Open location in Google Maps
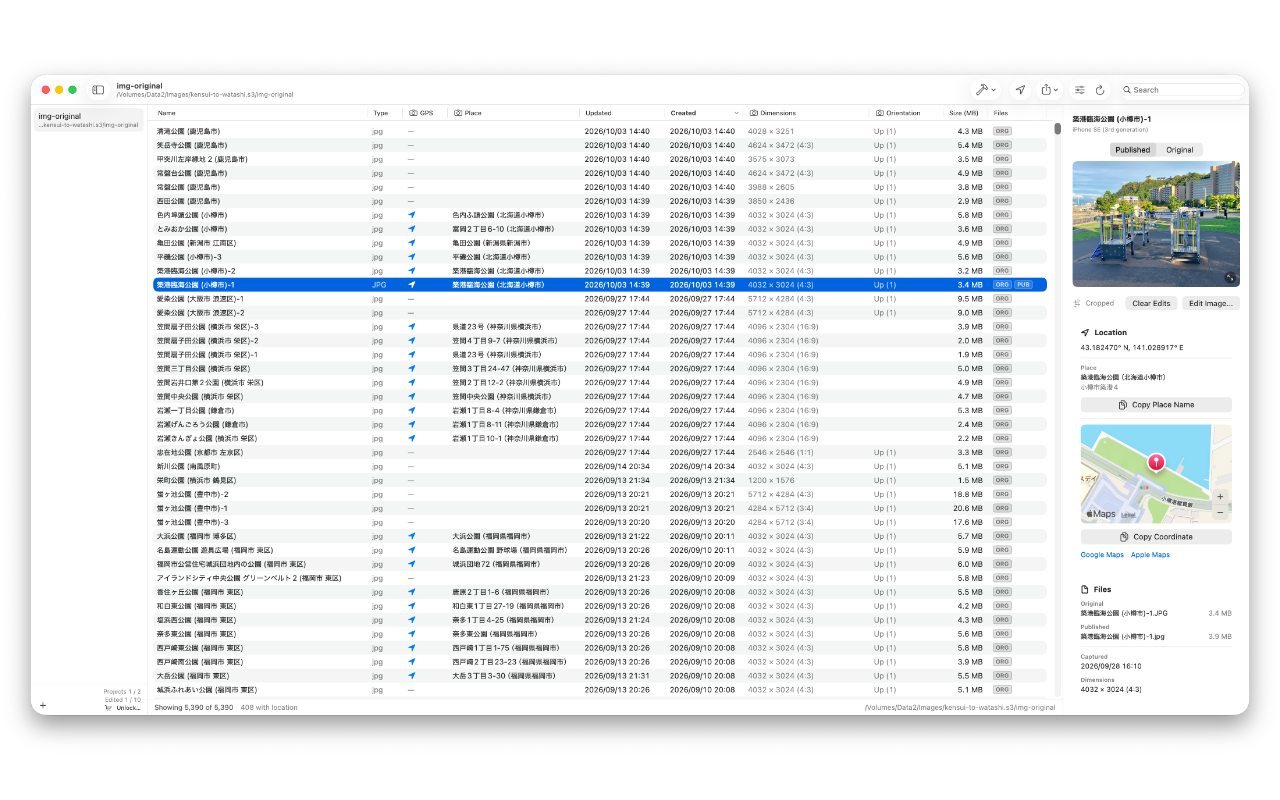Image resolution: width=1280 pixels, height=800 pixels. pos(1102,555)
